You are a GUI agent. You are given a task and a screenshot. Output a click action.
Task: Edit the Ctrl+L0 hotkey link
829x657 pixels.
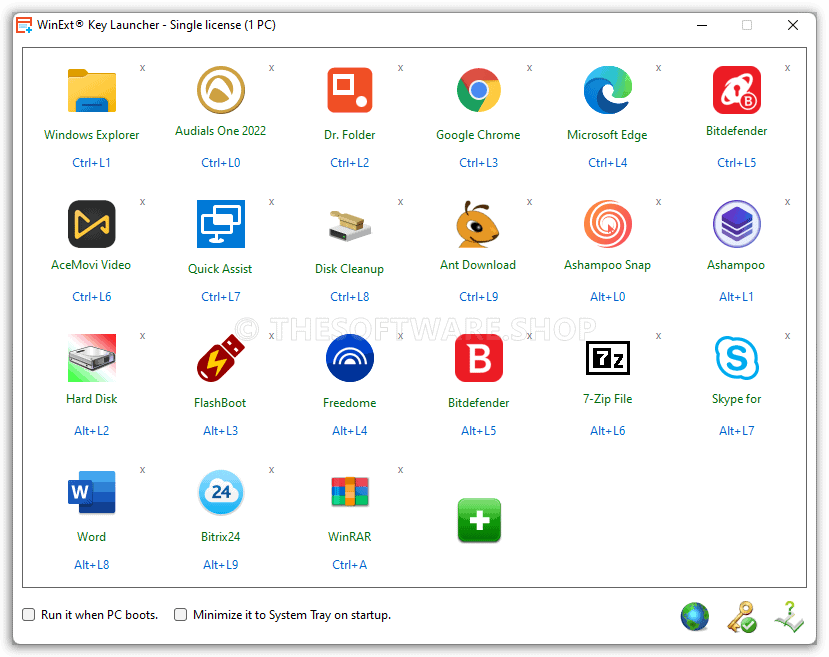click(220, 163)
